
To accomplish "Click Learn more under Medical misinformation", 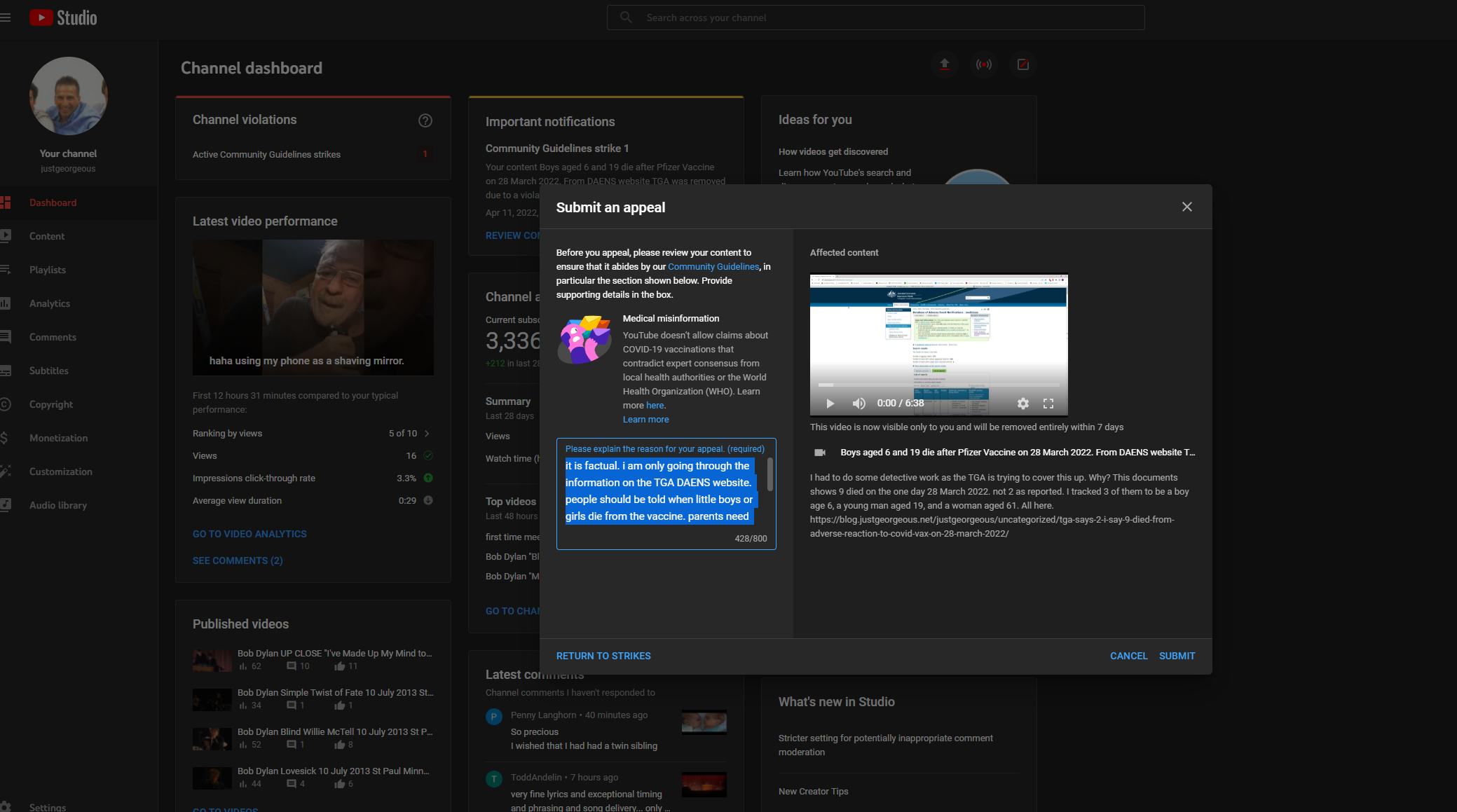I will click(x=645, y=420).
